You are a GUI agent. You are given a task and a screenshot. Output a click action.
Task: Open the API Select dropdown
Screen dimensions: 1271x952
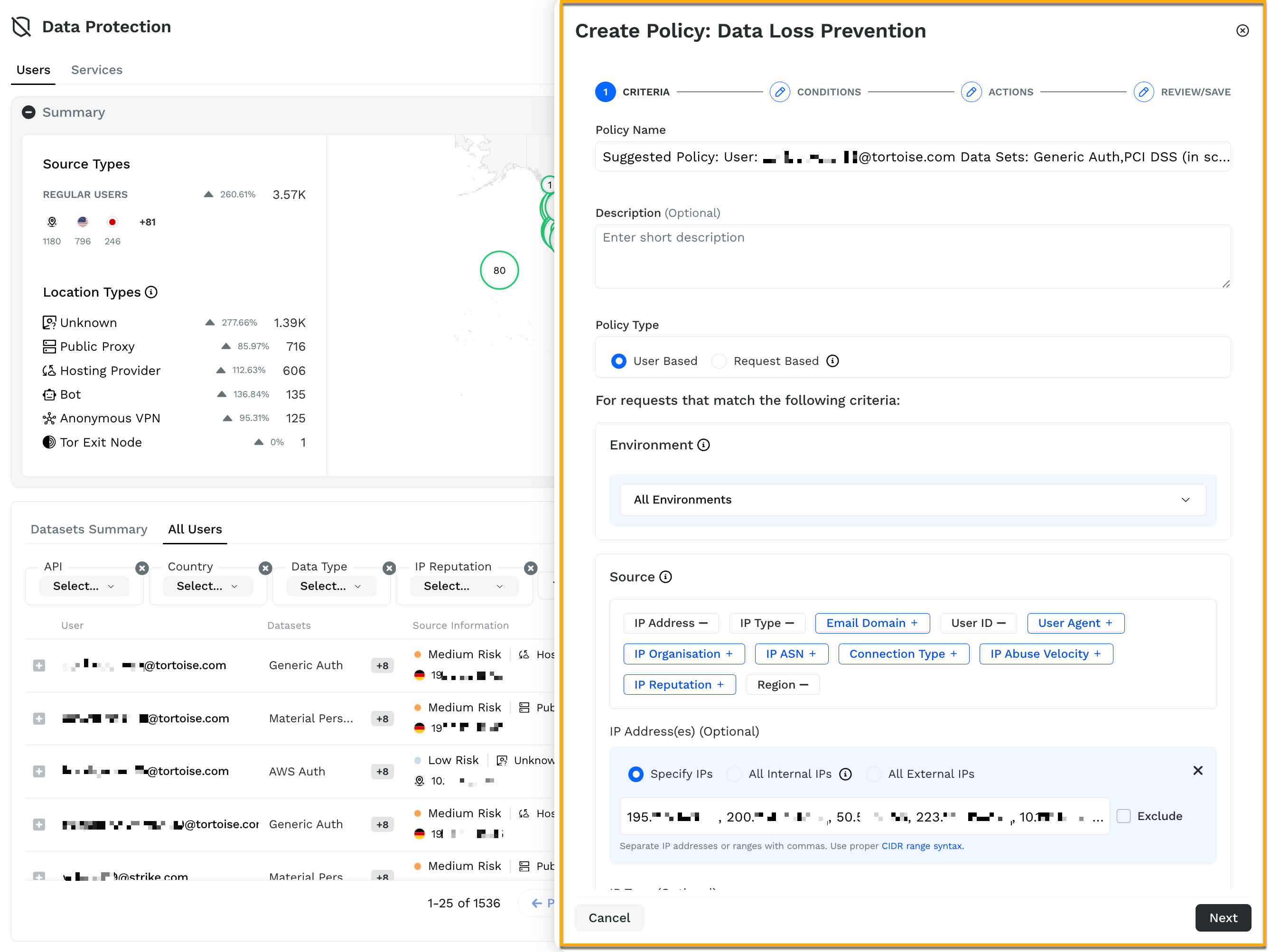click(x=84, y=586)
